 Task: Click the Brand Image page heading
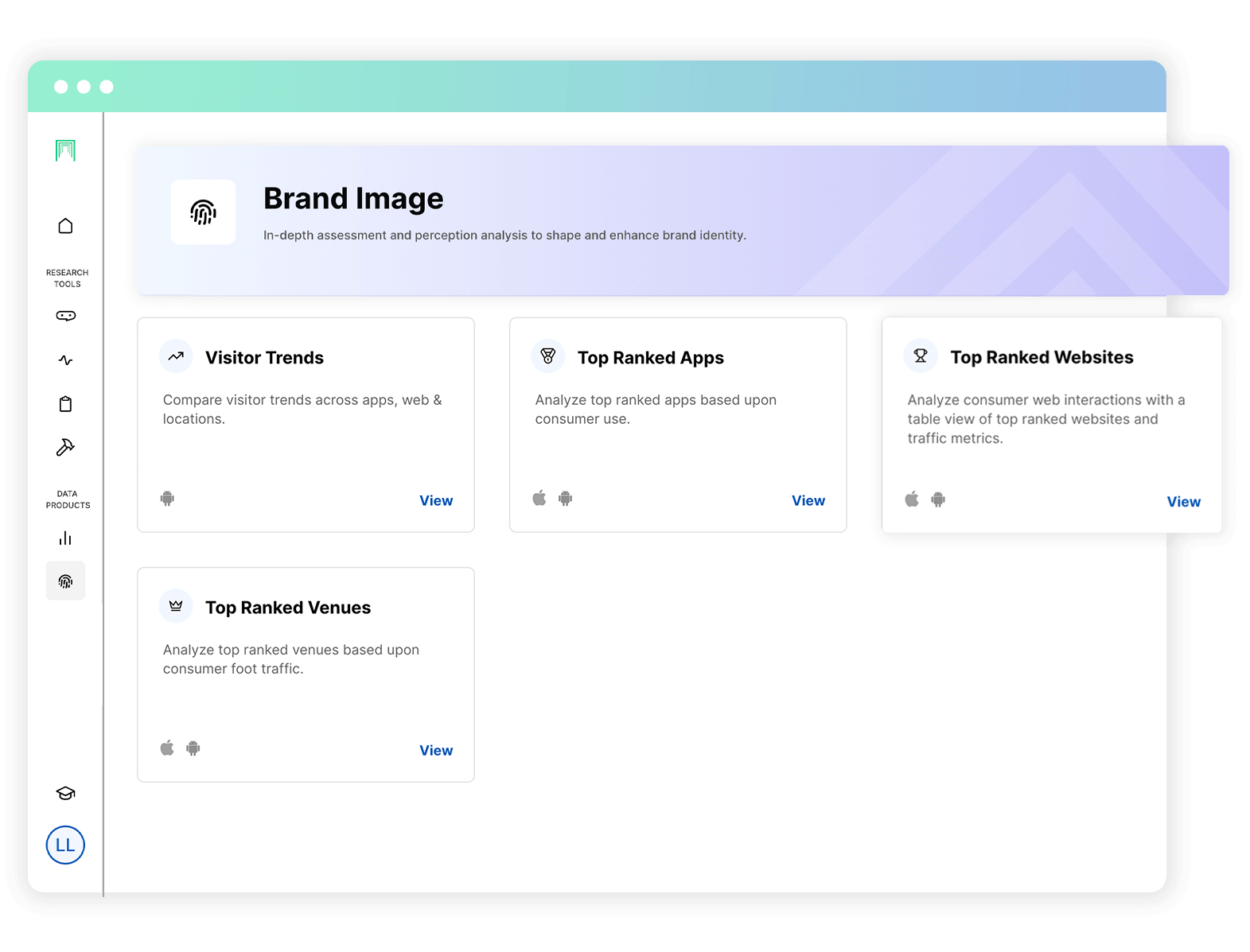(x=353, y=198)
